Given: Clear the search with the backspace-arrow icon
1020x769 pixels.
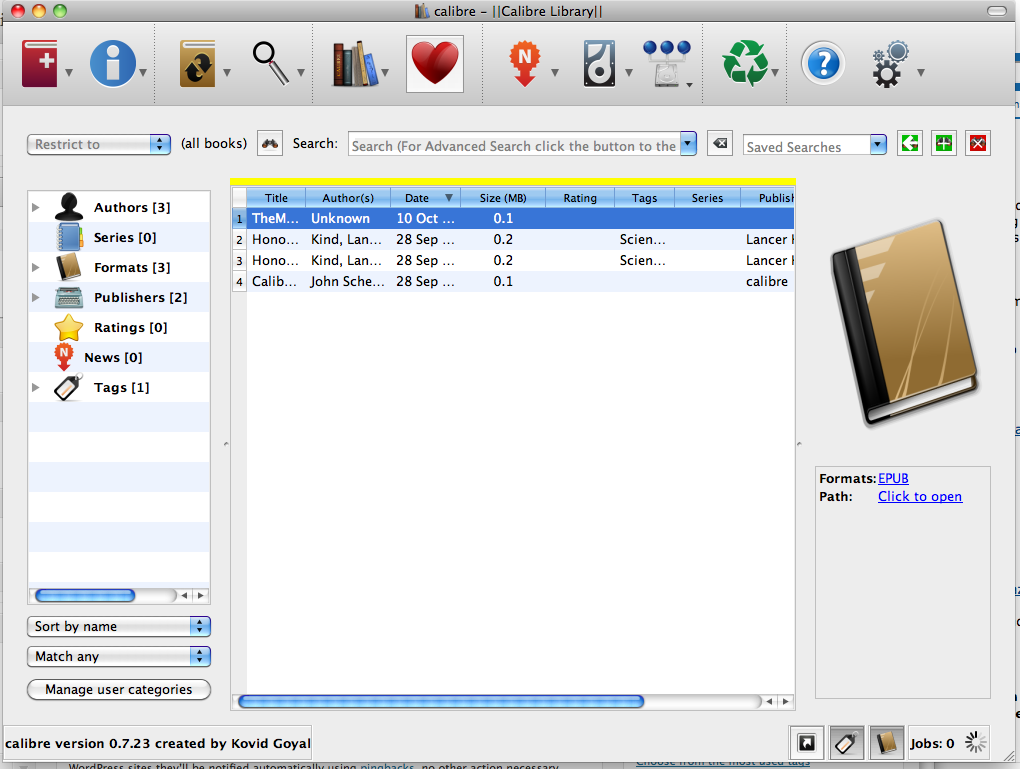Looking at the screenshot, I should (720, 143).
